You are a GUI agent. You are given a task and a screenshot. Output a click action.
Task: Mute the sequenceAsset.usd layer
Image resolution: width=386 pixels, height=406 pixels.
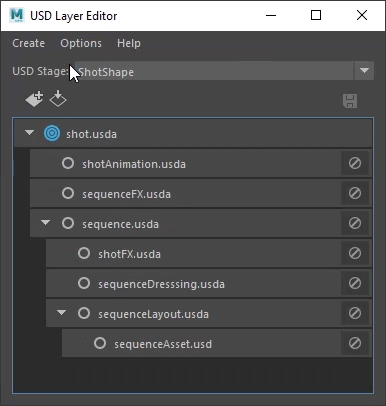(x=355, y=343)
